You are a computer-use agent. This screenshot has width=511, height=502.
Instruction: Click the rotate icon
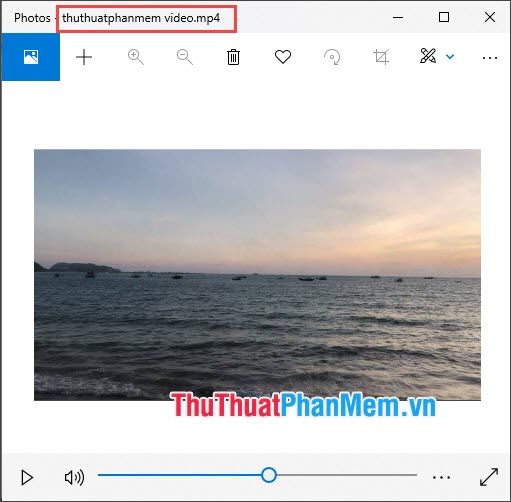click(332, 57)
